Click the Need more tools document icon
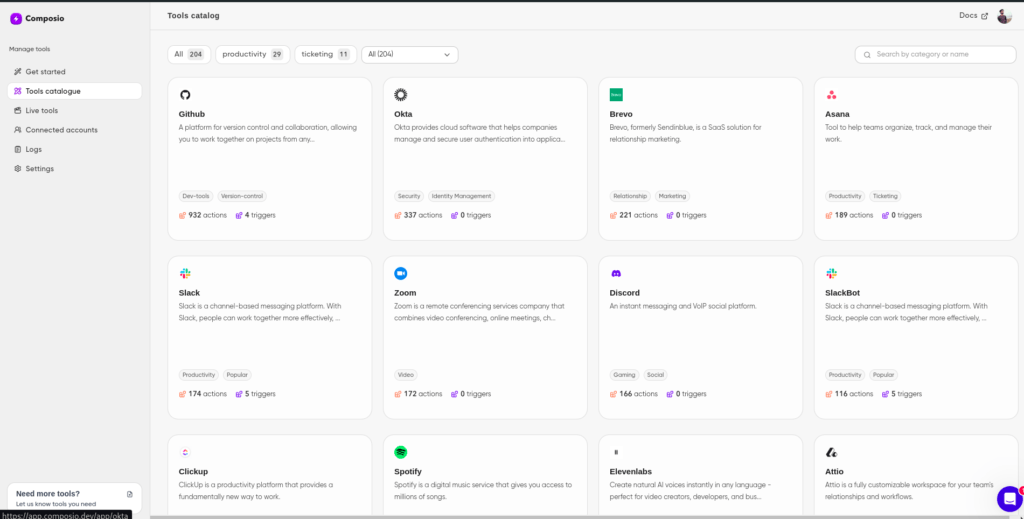The height and width of the screenshot is (519, 1024). click(129, 494)
